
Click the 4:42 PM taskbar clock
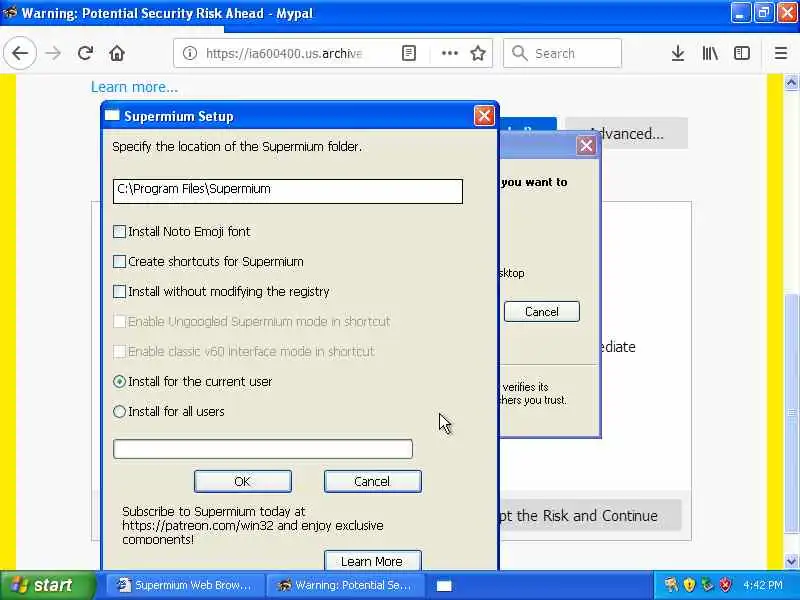point(763,585)
